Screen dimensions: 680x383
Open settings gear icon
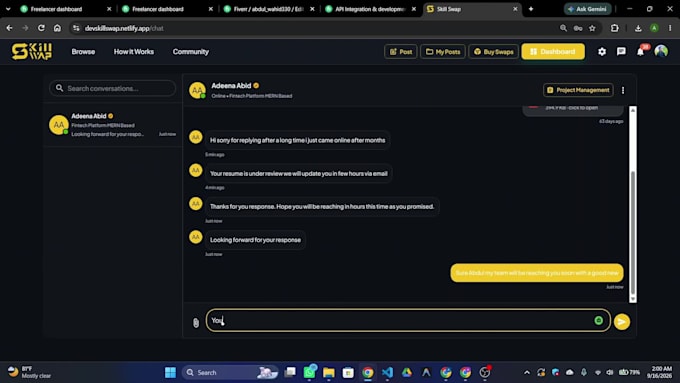pos(602,52)
